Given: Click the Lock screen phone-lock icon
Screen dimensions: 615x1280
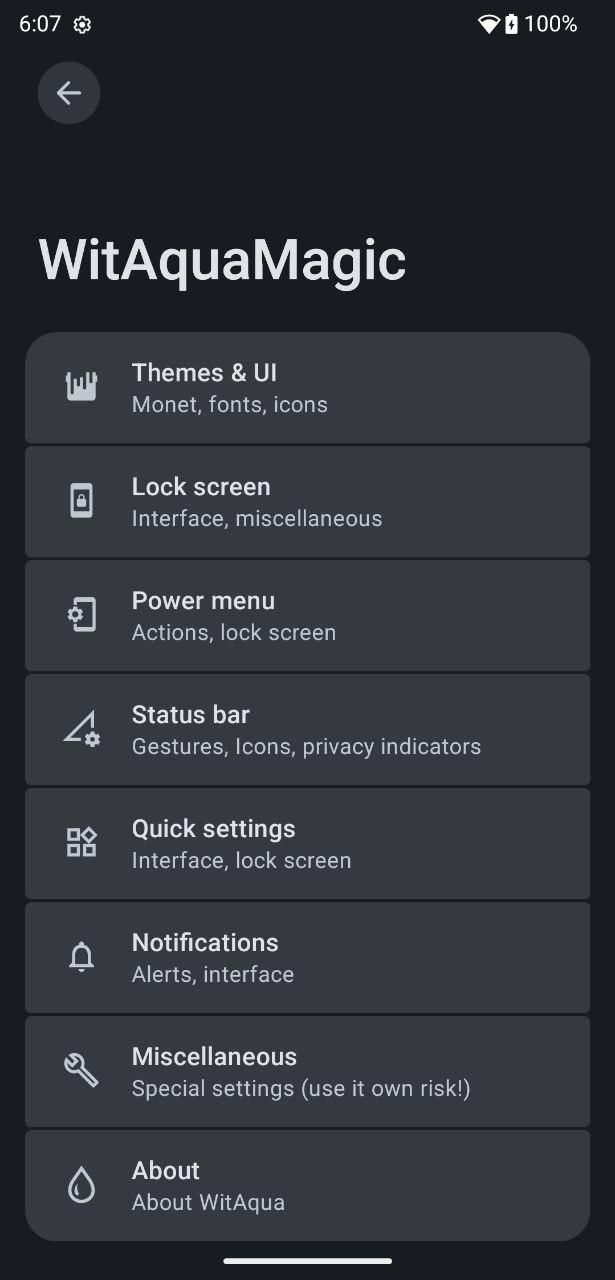Looking at the screenshot, I should pyautogui.click(x=81, y=501).
